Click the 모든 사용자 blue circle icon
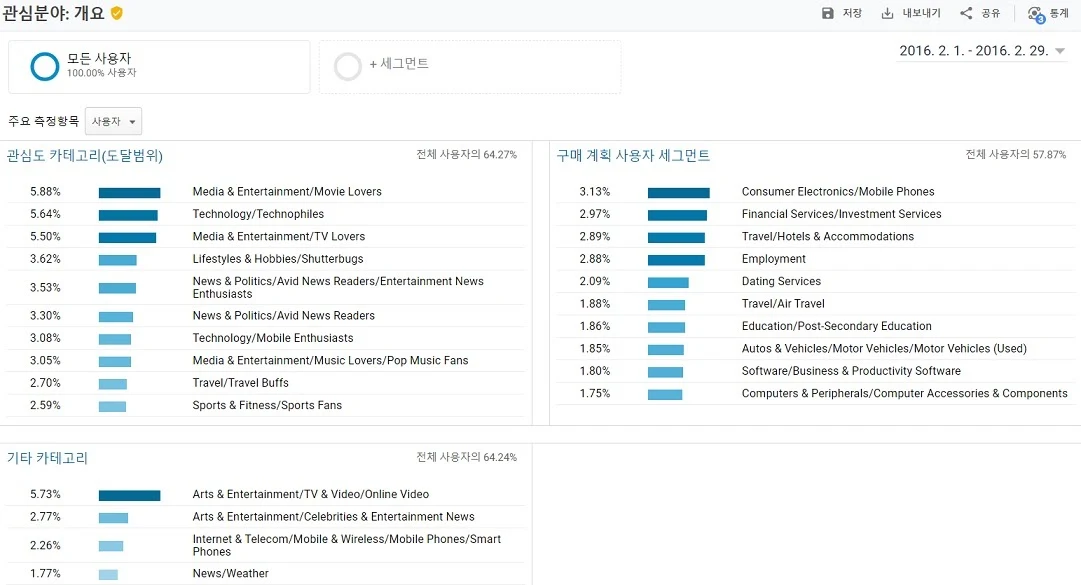The image size is (1081, 585). click(x=45, y=67)
